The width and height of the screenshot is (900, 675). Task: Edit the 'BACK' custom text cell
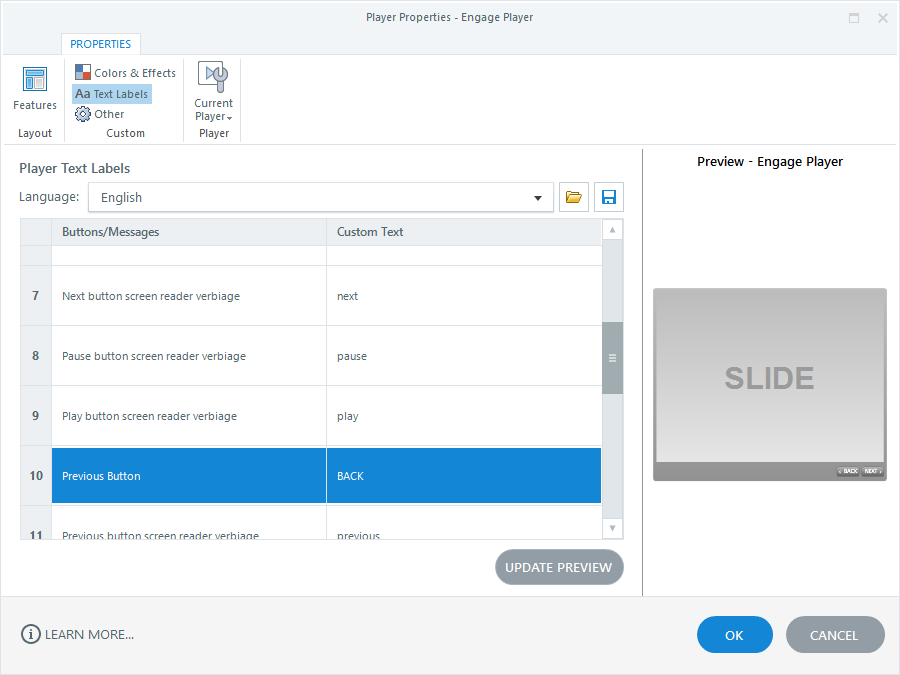click(x=464, y=476)
